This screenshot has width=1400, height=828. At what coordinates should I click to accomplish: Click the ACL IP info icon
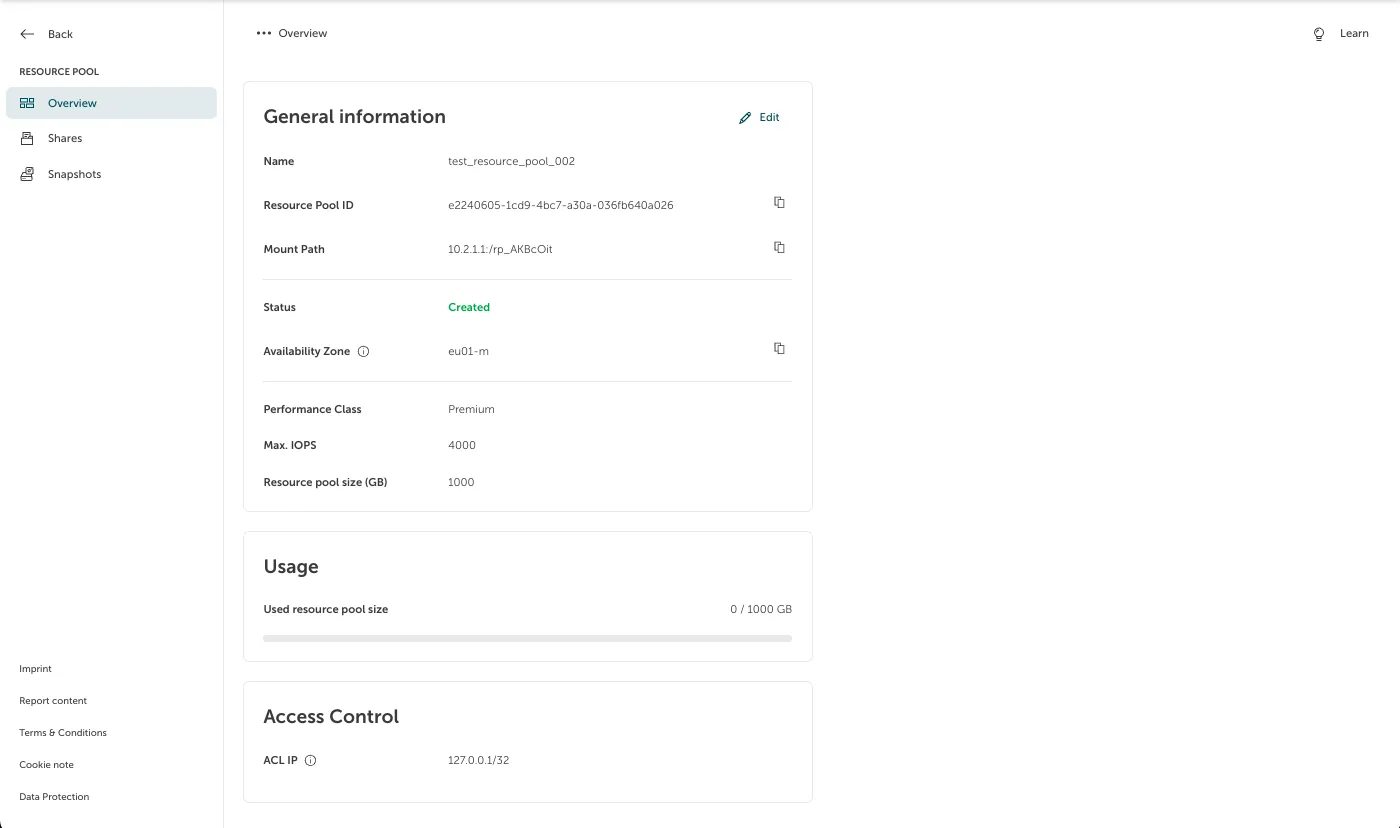(310, 761)
